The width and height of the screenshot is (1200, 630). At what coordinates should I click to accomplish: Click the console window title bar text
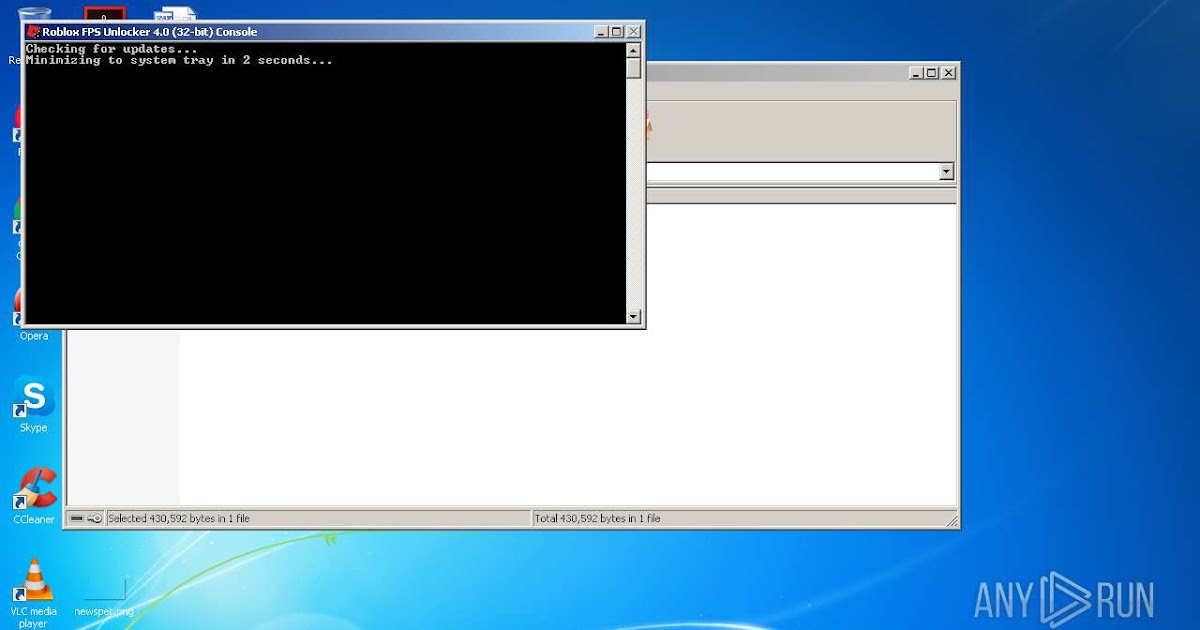(149, 32)
